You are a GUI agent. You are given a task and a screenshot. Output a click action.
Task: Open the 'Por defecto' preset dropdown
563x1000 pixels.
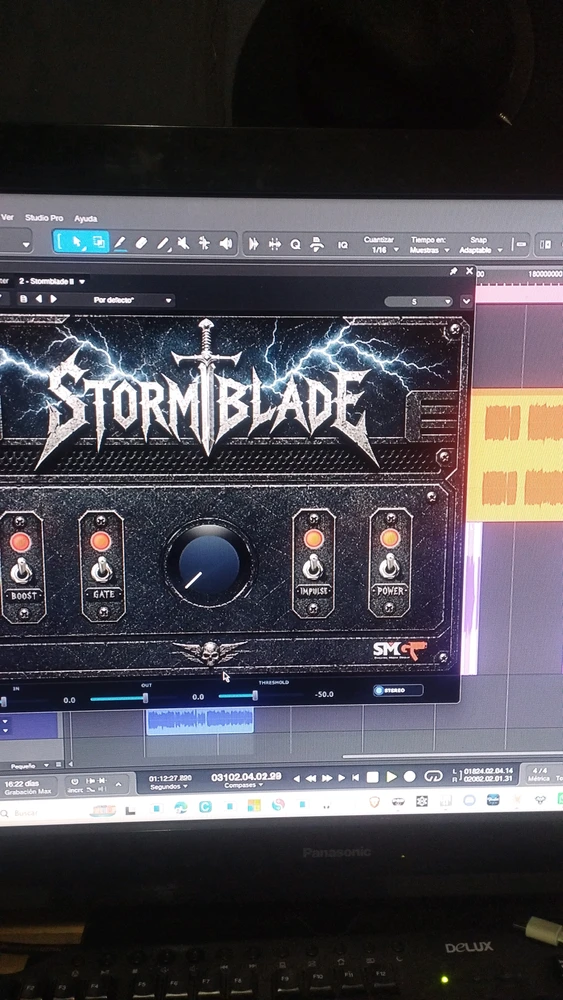pos(133,300)
